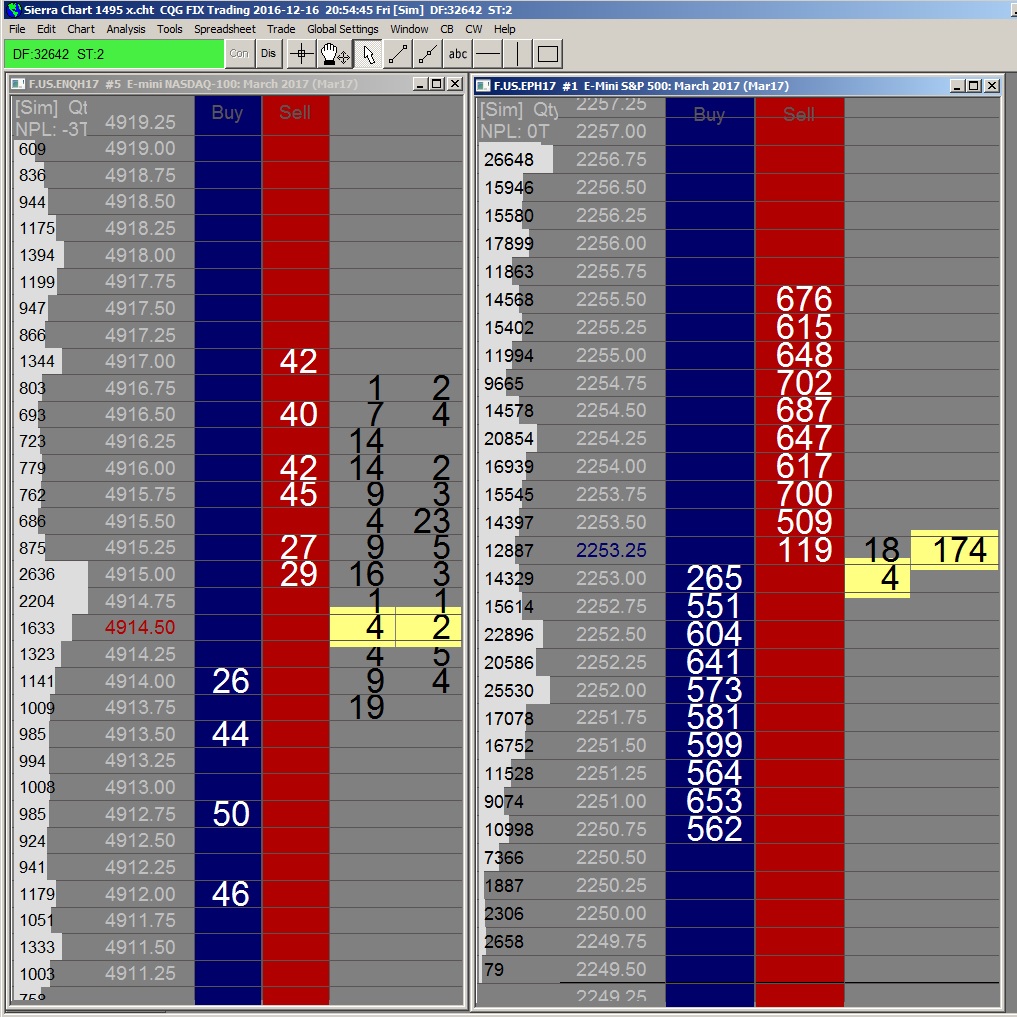Click S&P 500 Buy column header
1017x1017 pixels.
[710, 115]
